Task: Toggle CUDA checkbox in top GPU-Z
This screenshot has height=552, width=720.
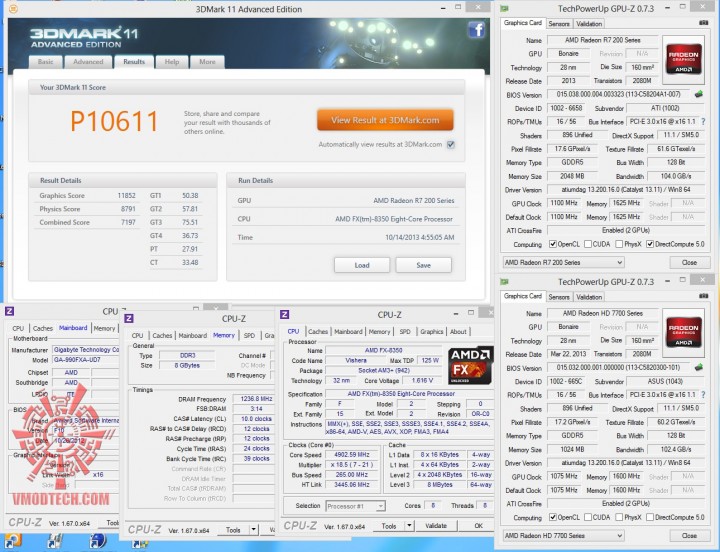Action: [x=588, y=244]
